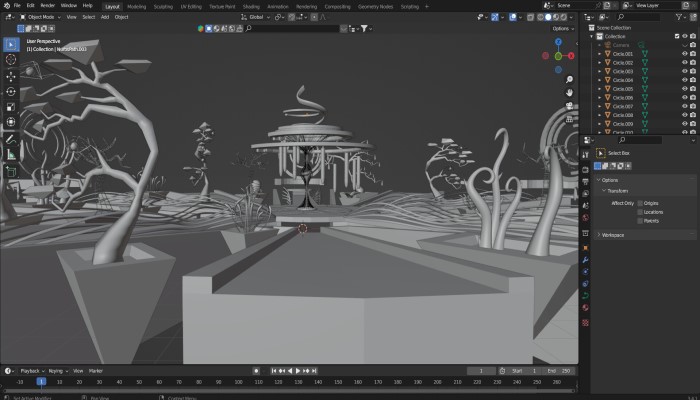Click the End frame field
Image resolution: width=700 pixels, height=400 pixels.
coord(553,370)
